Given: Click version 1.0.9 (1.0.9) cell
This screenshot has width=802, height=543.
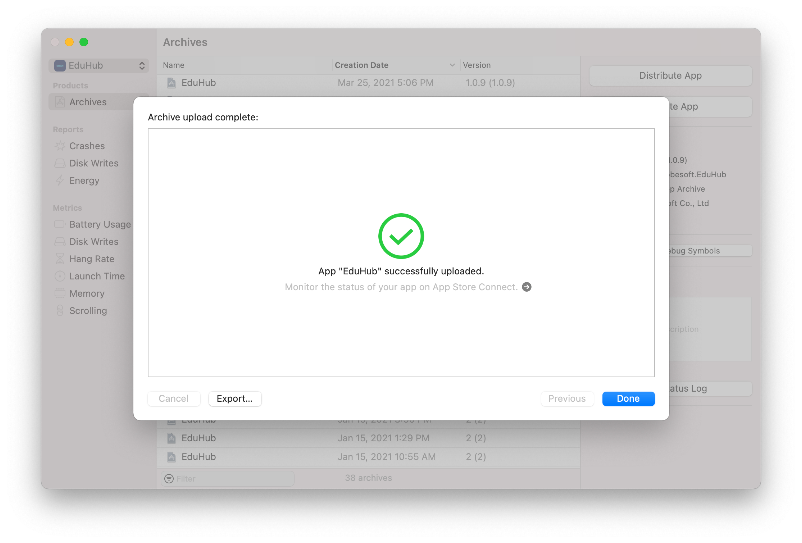Looking at the screenshot, I should click(490, 83).
